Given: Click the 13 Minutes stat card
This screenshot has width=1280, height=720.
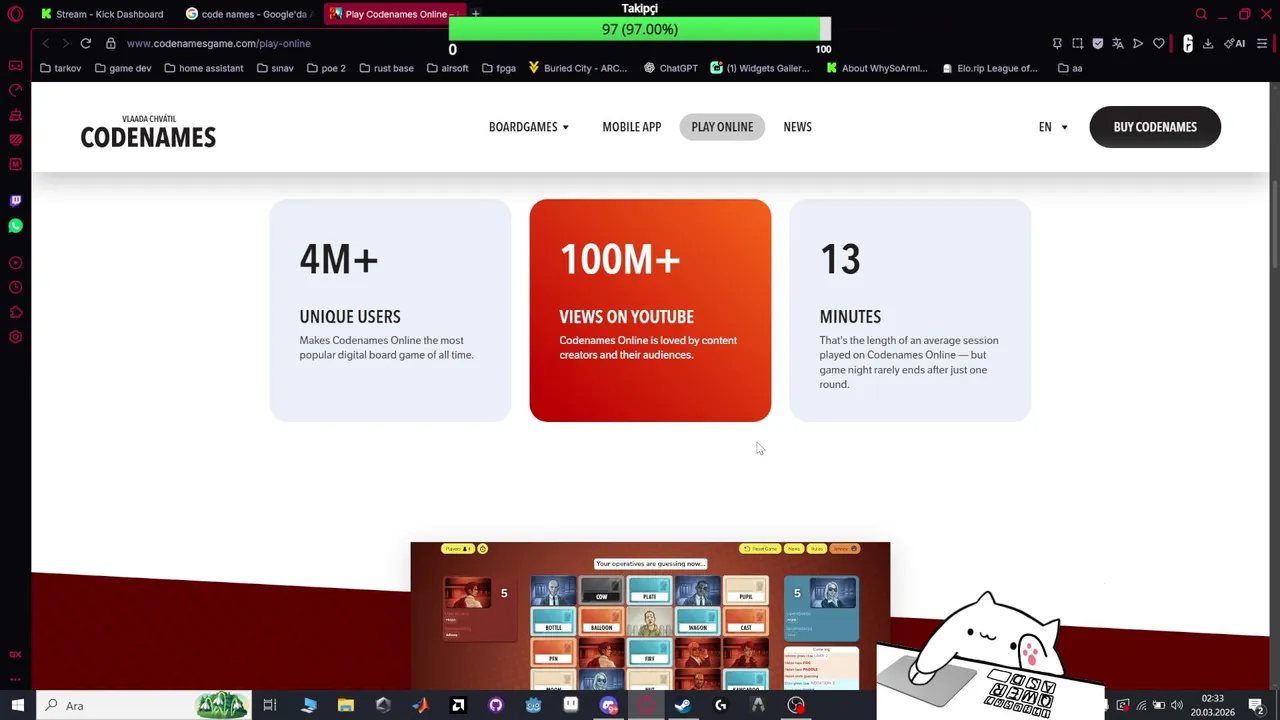Looking at the screenshot, I should (910, 310).
